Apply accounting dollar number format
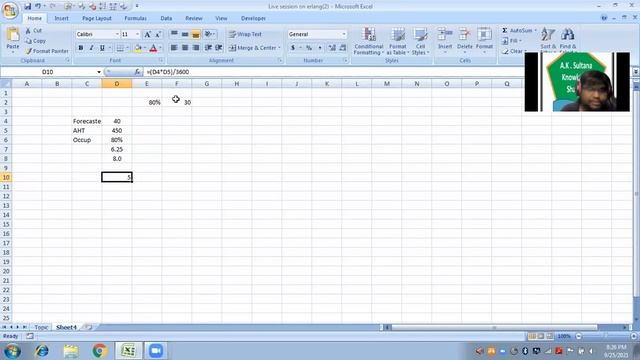 click(x=293, y=48)
